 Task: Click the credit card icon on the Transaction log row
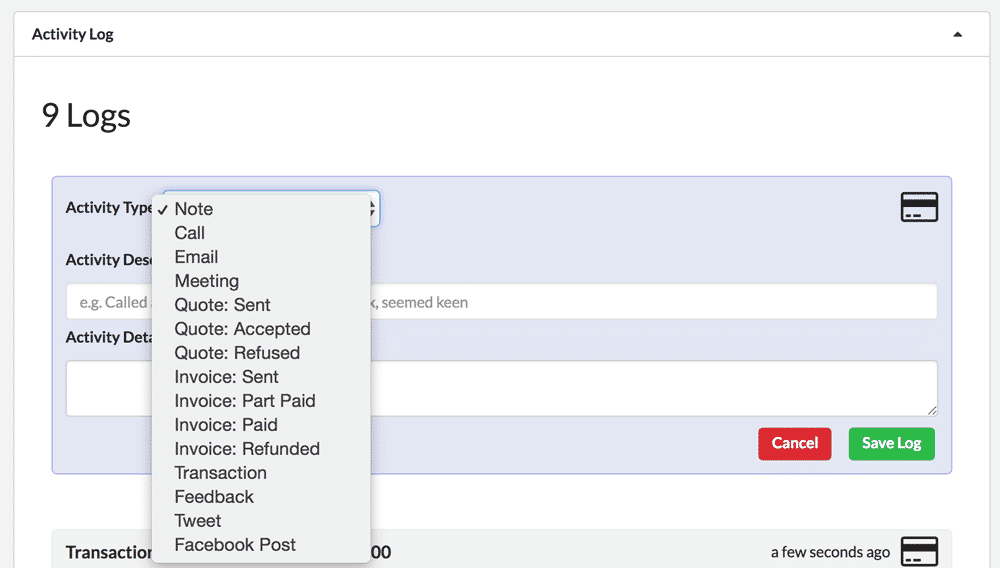[919, 551]
